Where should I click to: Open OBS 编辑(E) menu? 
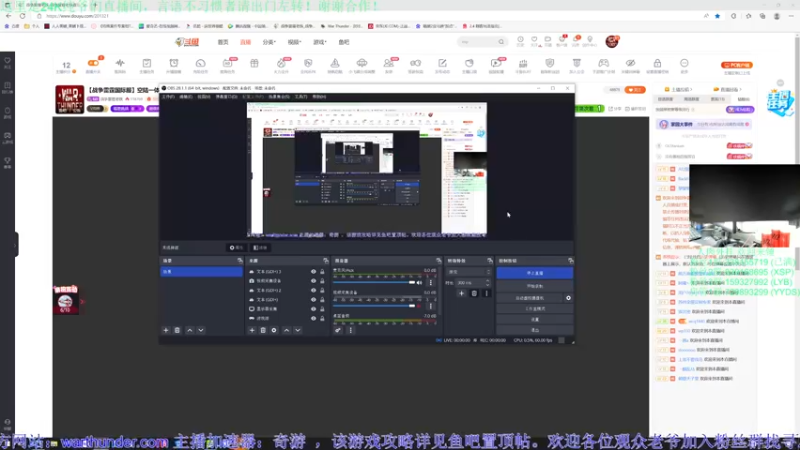pyautogui.click(x=186, y=96)
